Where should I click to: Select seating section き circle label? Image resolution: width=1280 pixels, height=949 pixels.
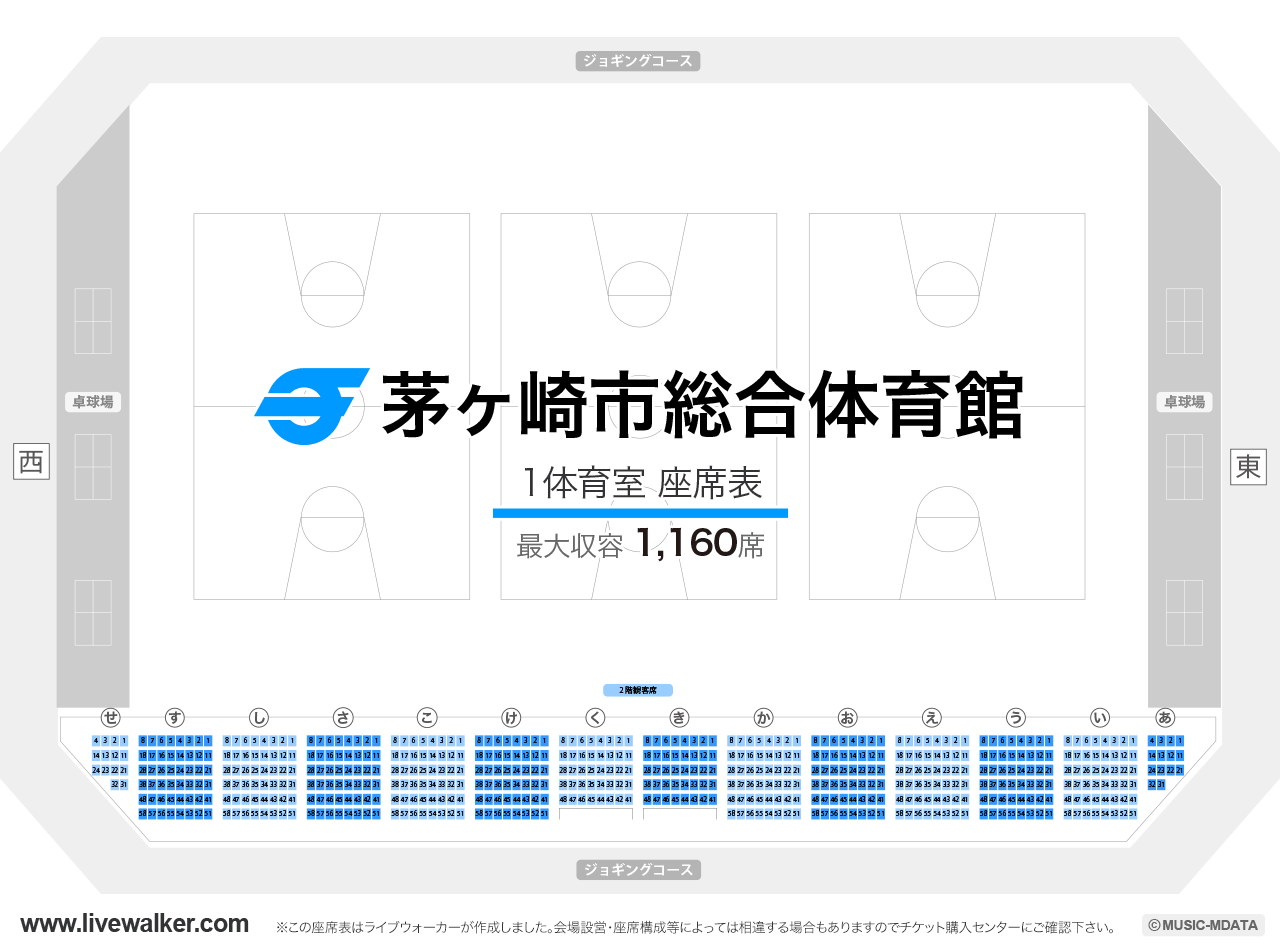tap(679, 717)
